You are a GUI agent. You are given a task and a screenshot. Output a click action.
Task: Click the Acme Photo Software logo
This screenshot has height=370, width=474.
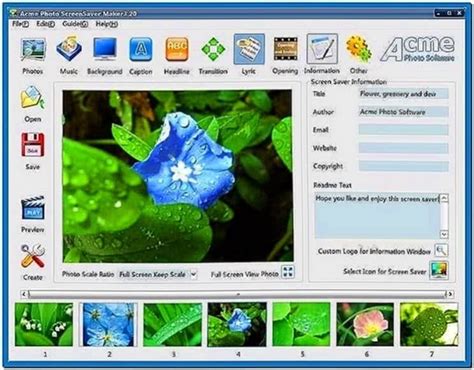point(418,49)
